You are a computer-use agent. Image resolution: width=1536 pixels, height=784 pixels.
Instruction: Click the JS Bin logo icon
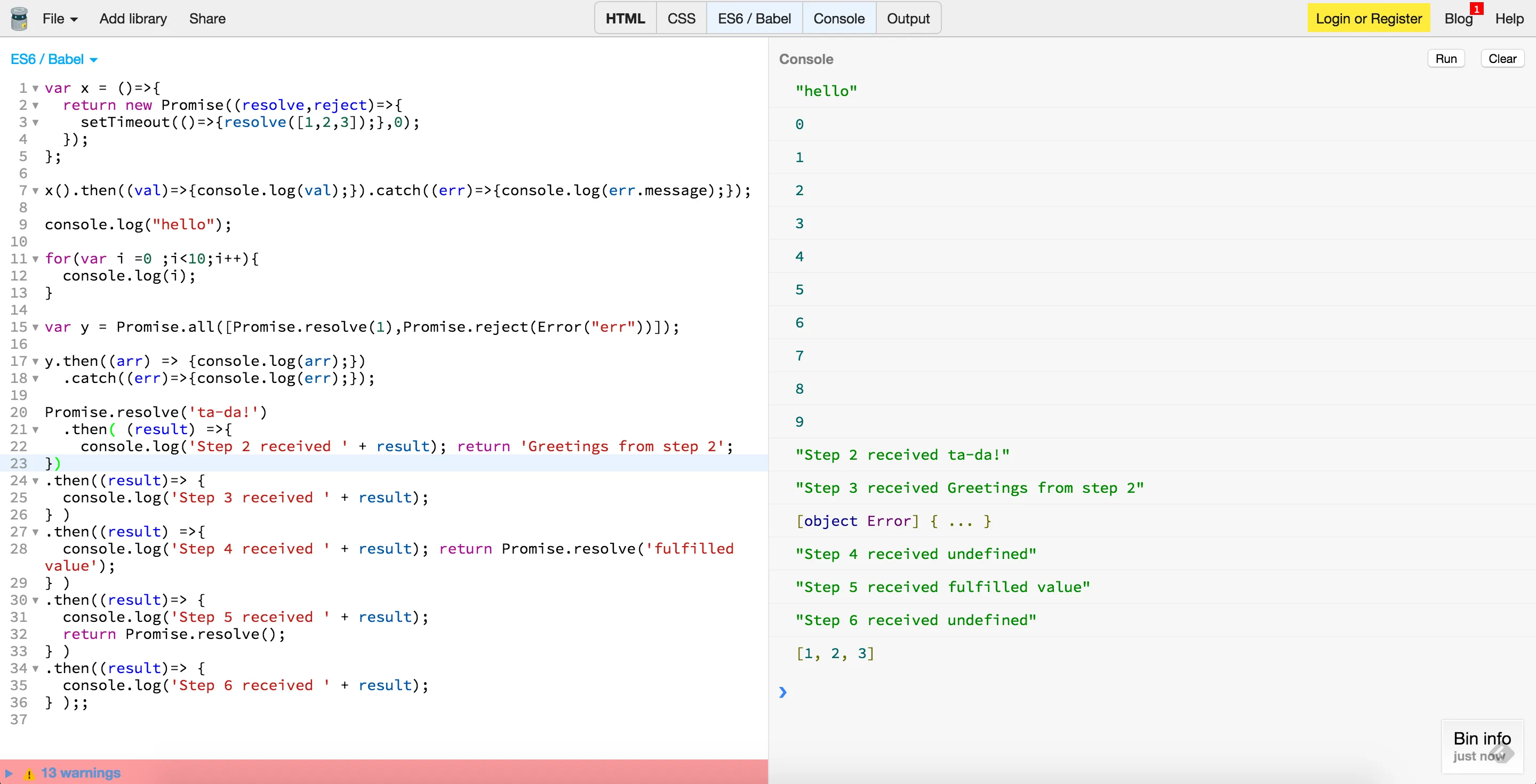[19, 19]
